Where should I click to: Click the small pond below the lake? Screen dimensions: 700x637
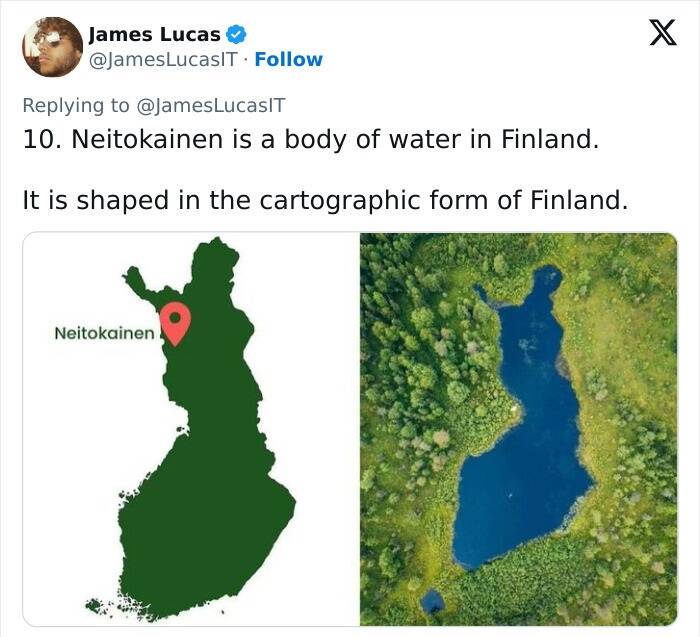pos(432,601)
